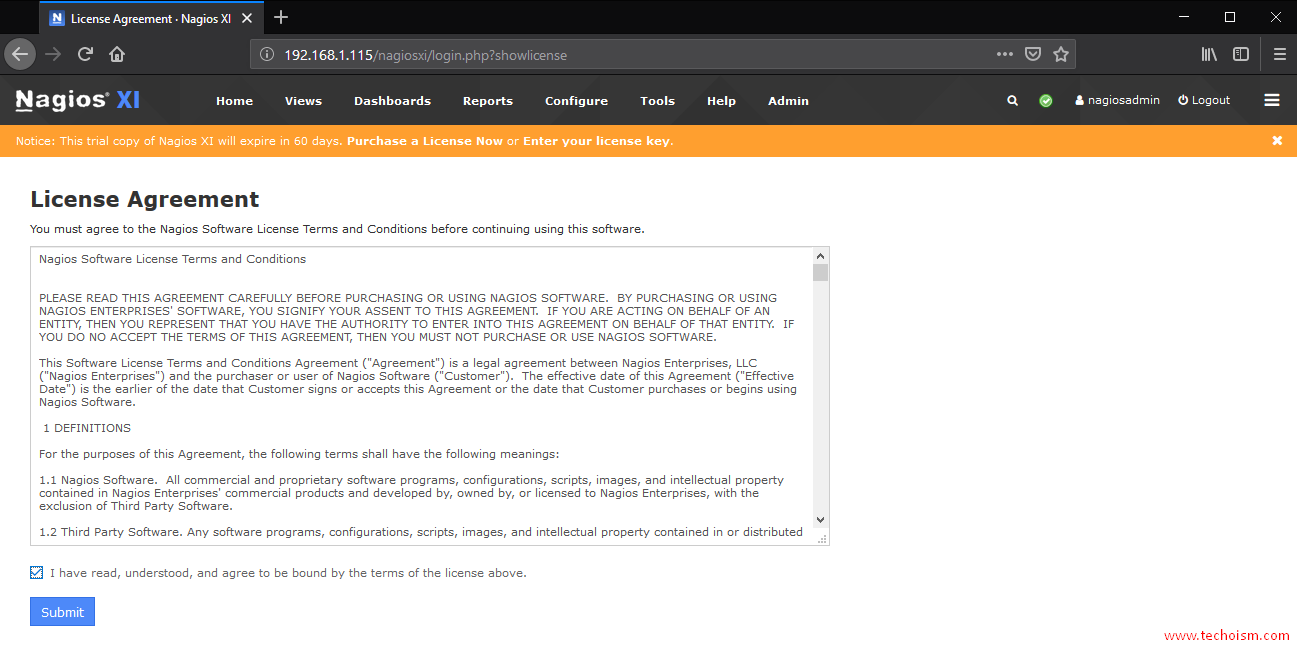This screenshot has height=648, width=1297.
Task: Open the Reports menu
Action: click(x=488, y=101)
